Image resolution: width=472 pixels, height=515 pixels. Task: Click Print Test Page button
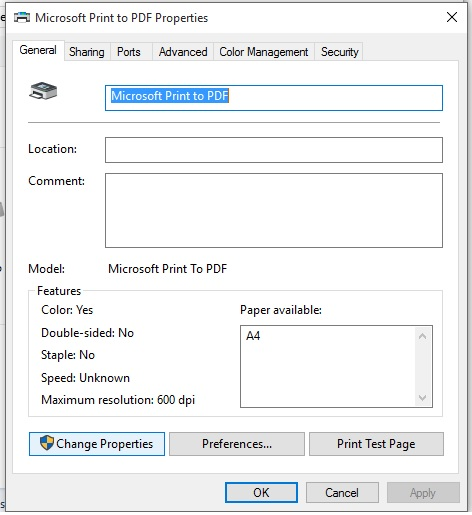click(376, 444)
